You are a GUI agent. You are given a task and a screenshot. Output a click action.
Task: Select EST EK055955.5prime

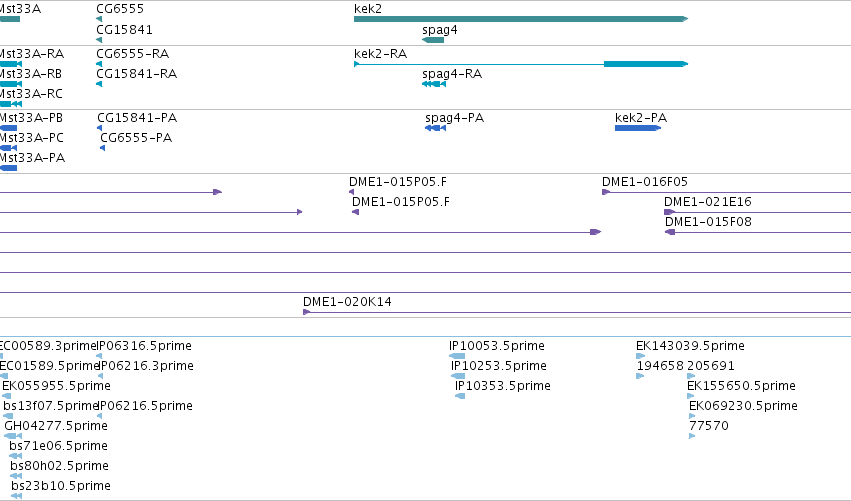click(x=7, y=396)
